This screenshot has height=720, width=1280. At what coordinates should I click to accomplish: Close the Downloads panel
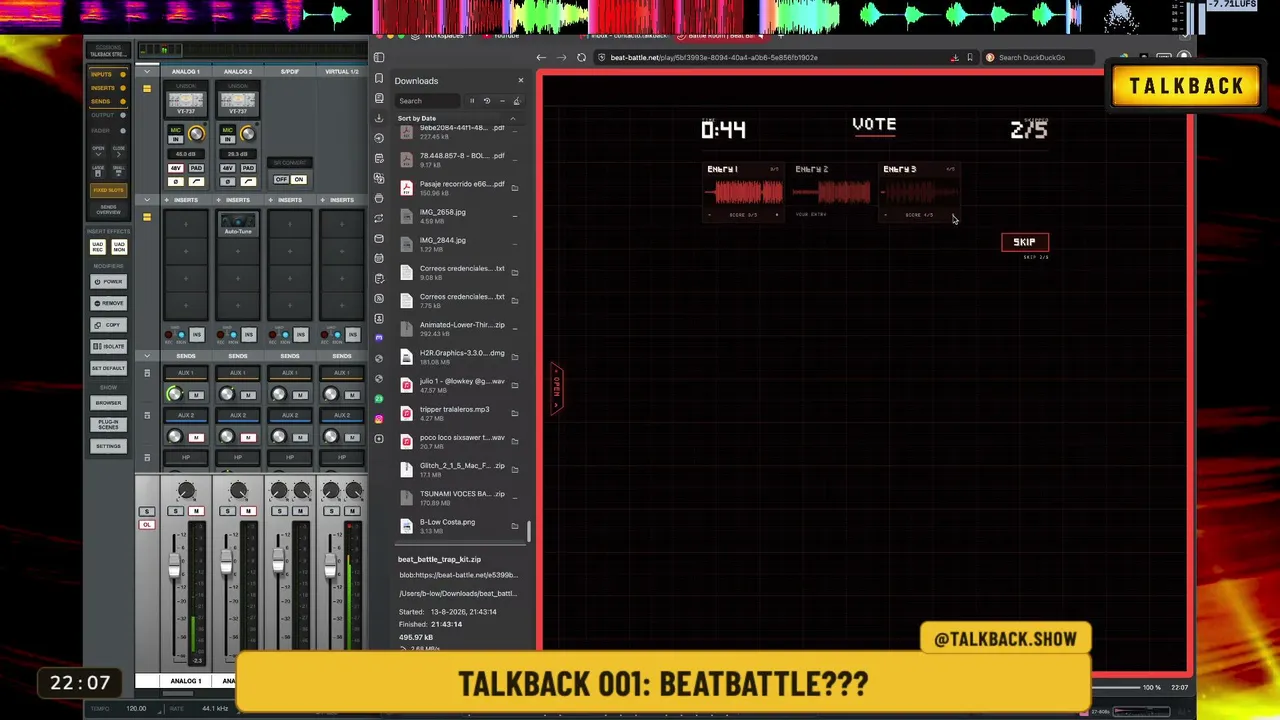(520, 80)
